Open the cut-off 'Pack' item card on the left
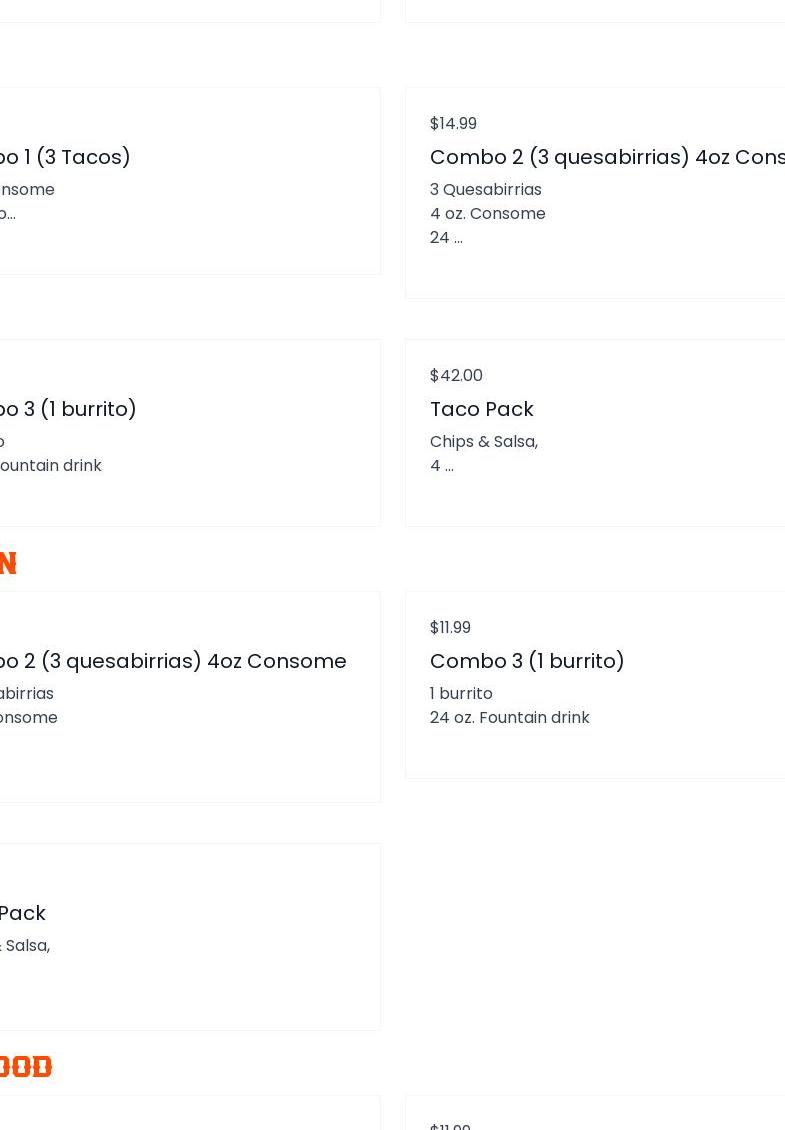Viewport: 785px width, 1130px height. point(22,913)
